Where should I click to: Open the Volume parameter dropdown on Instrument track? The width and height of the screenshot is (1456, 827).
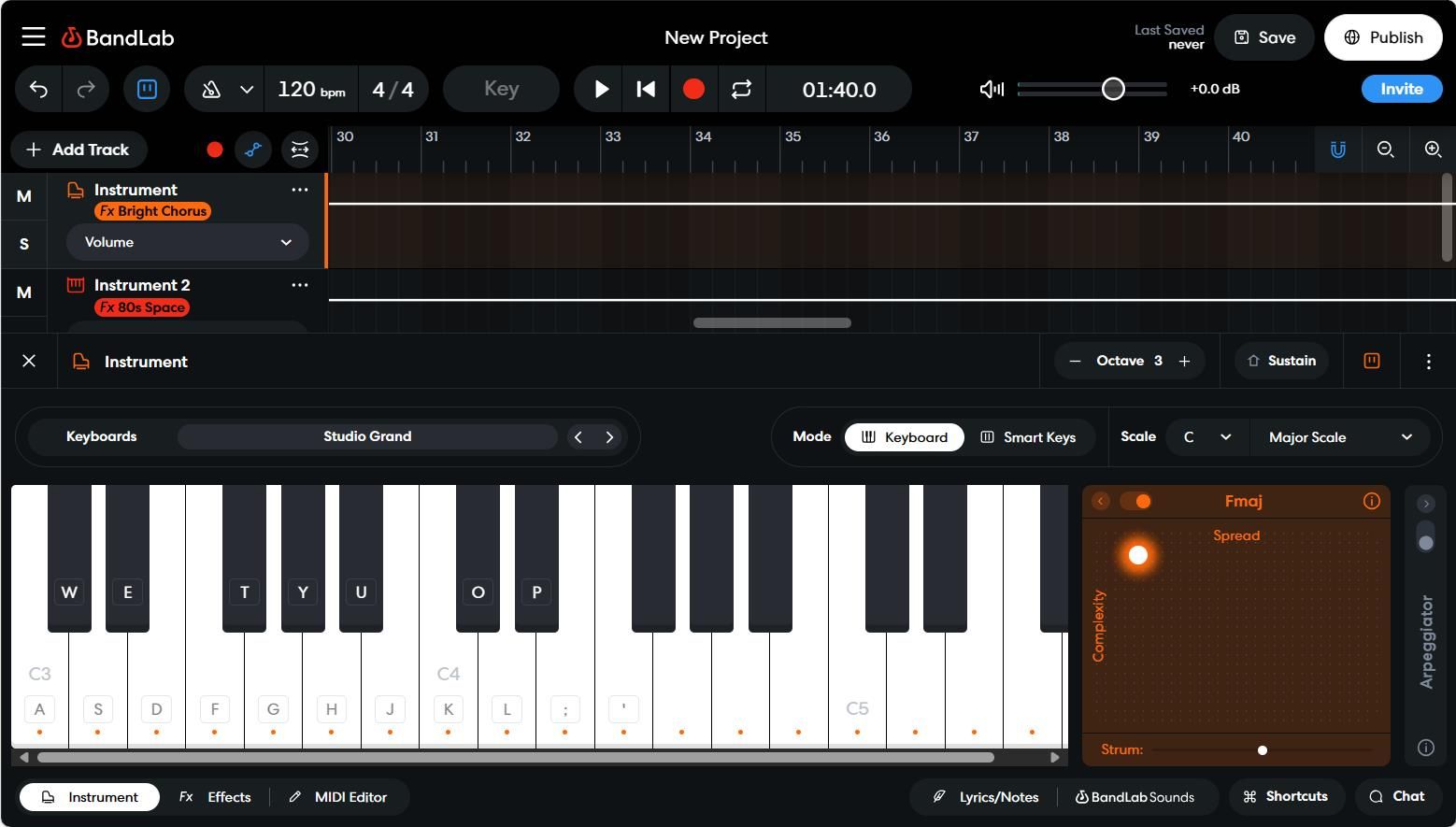(187, 242)
